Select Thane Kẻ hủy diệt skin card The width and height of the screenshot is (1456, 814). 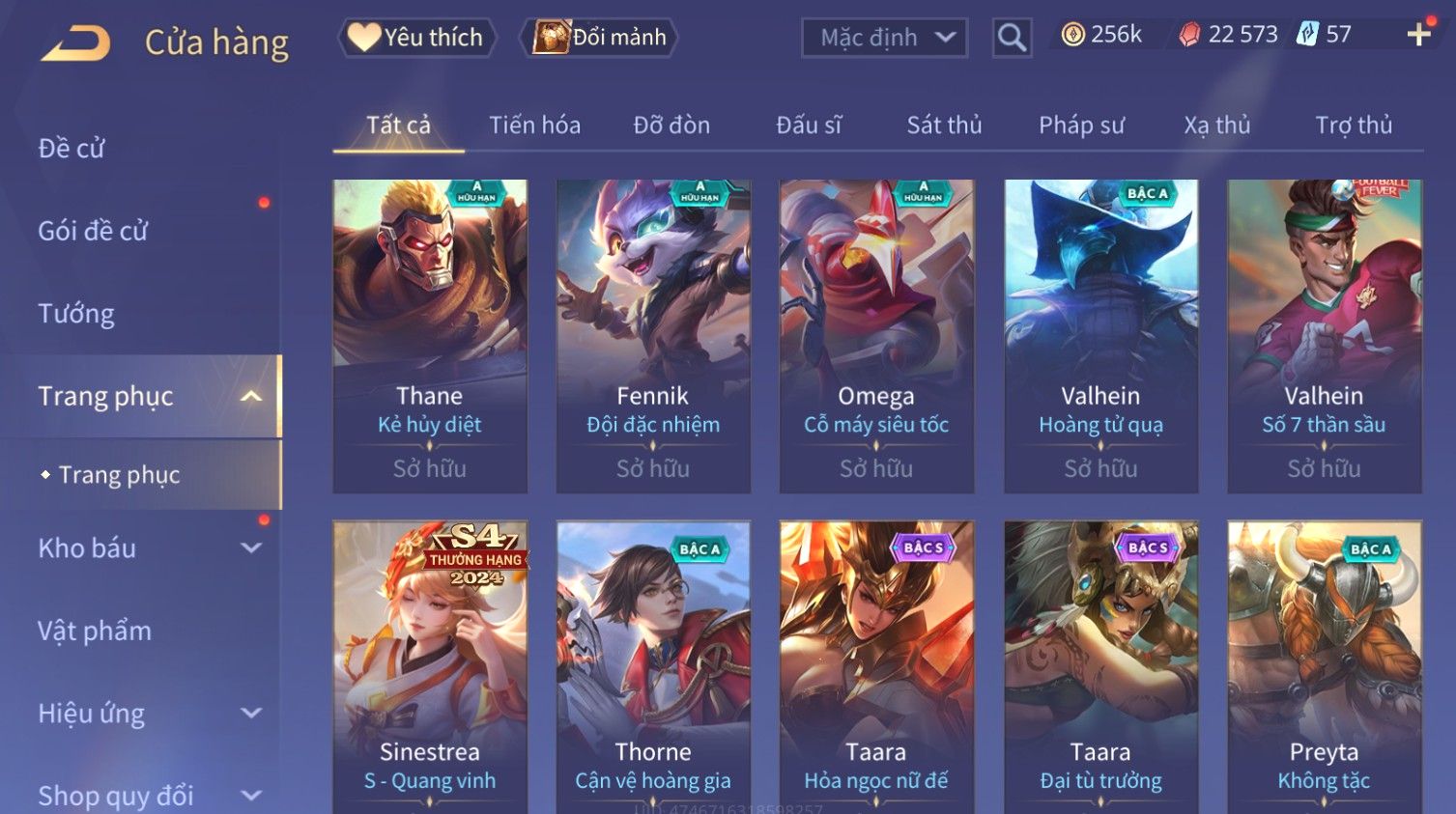click(430, 336)
